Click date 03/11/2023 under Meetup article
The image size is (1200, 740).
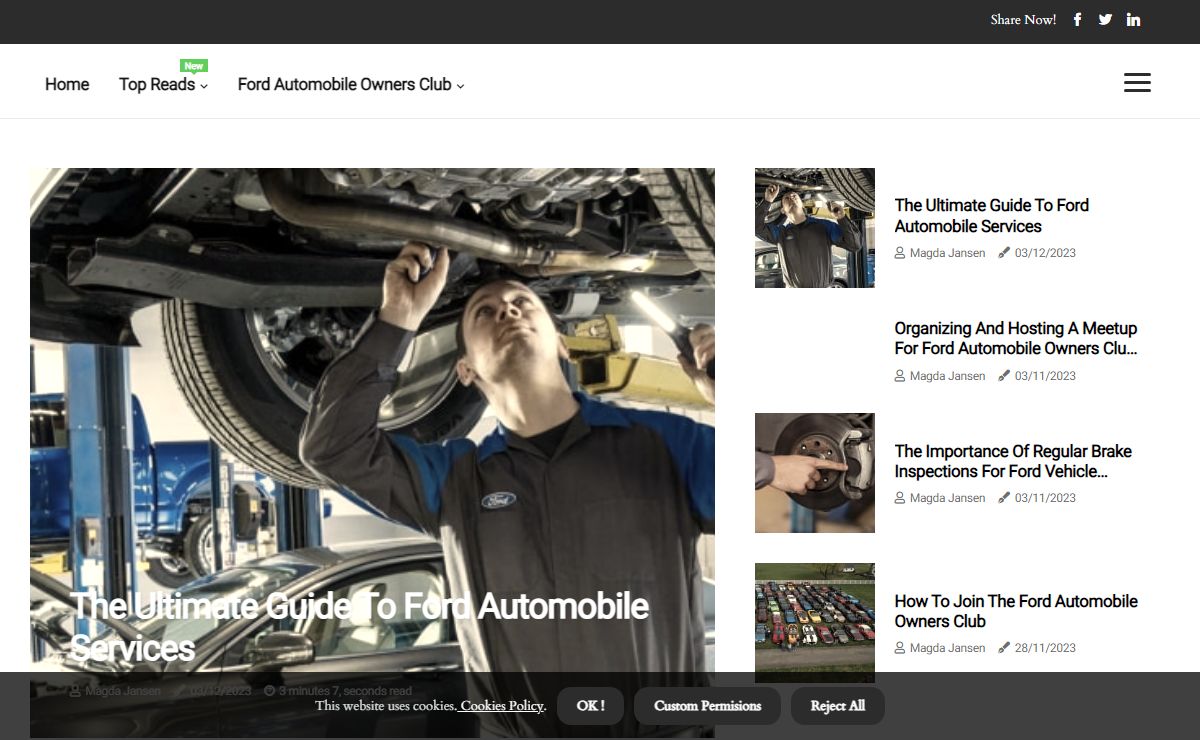click(1045, 376)
